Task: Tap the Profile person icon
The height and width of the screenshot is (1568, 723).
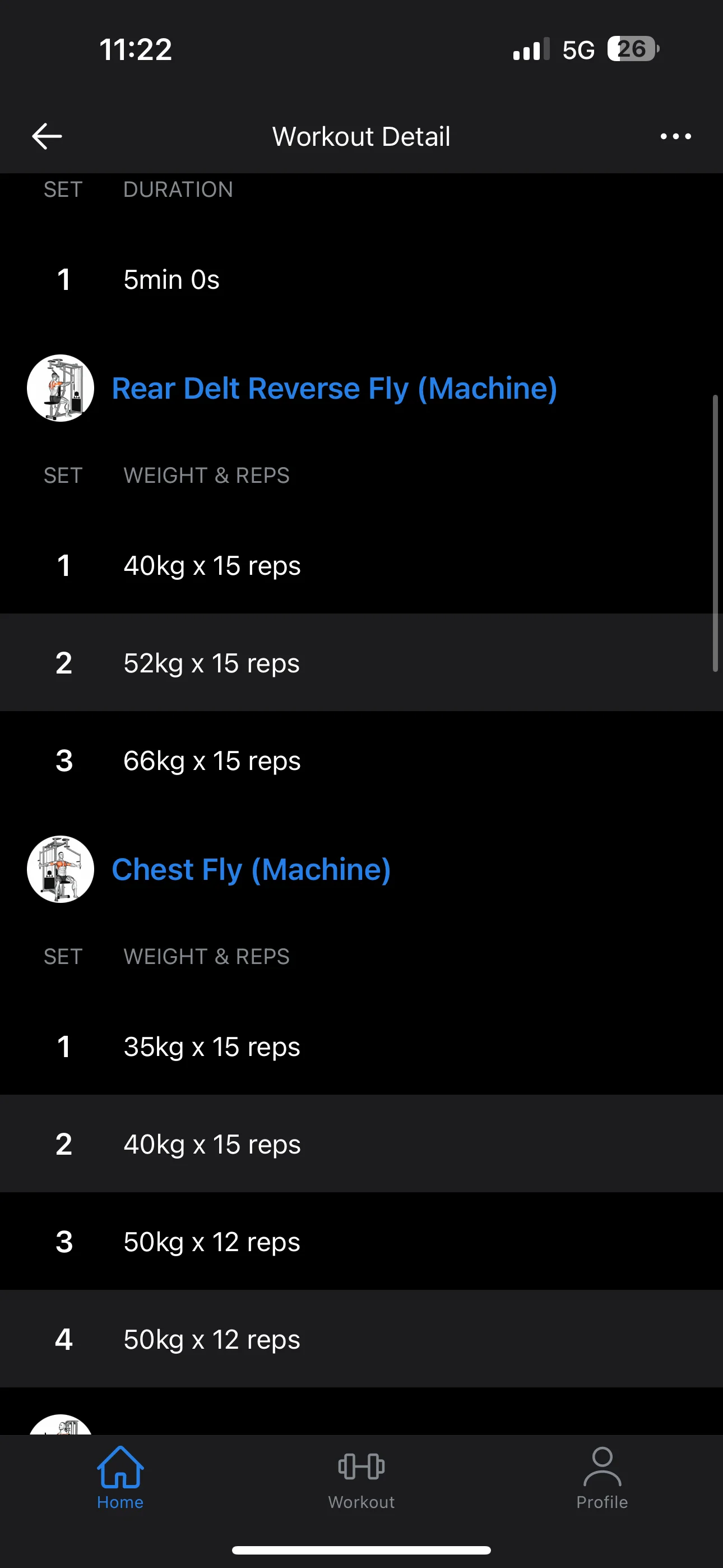Action: coord(602,1466)
